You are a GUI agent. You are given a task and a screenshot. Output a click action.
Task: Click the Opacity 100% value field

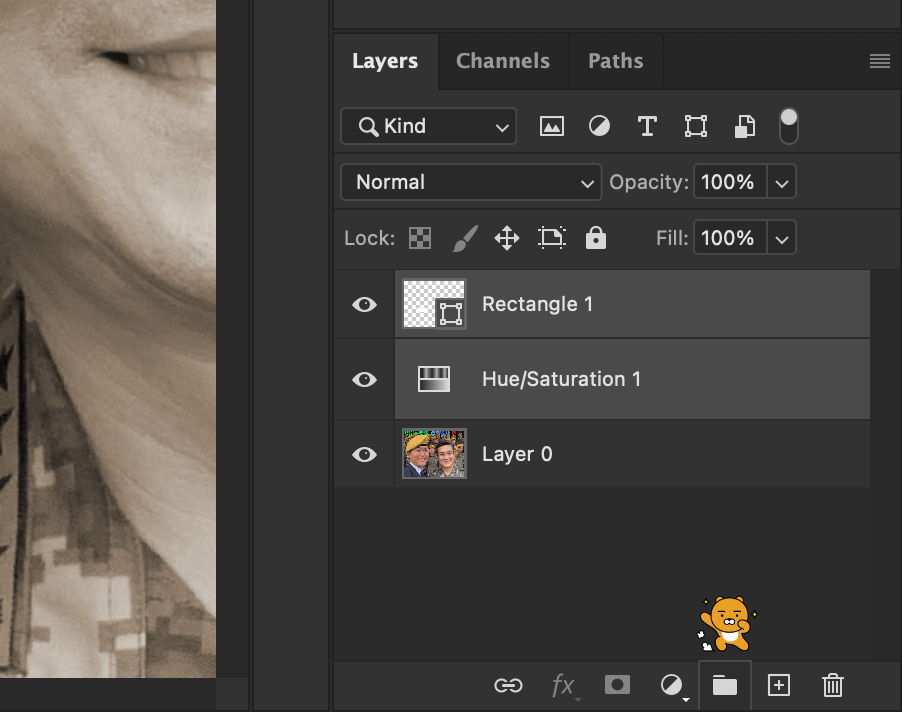pyautogui.click(x=729, y=182)
